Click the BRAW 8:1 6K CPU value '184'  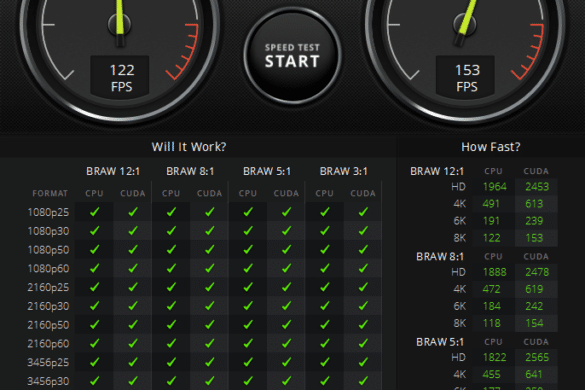click(x=492, y=306)
